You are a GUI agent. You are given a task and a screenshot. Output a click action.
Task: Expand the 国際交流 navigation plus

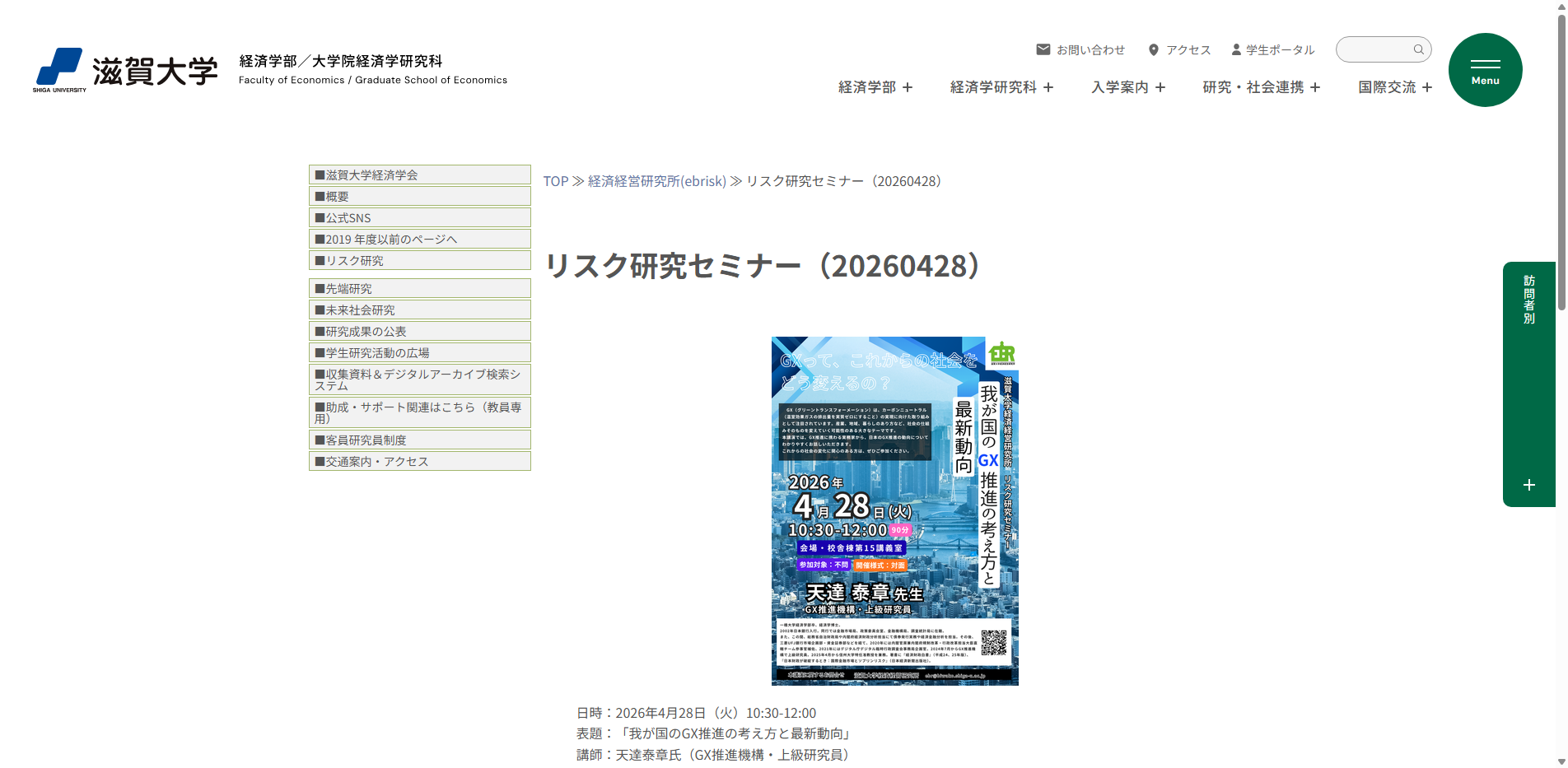click(x=1427, y=87)
